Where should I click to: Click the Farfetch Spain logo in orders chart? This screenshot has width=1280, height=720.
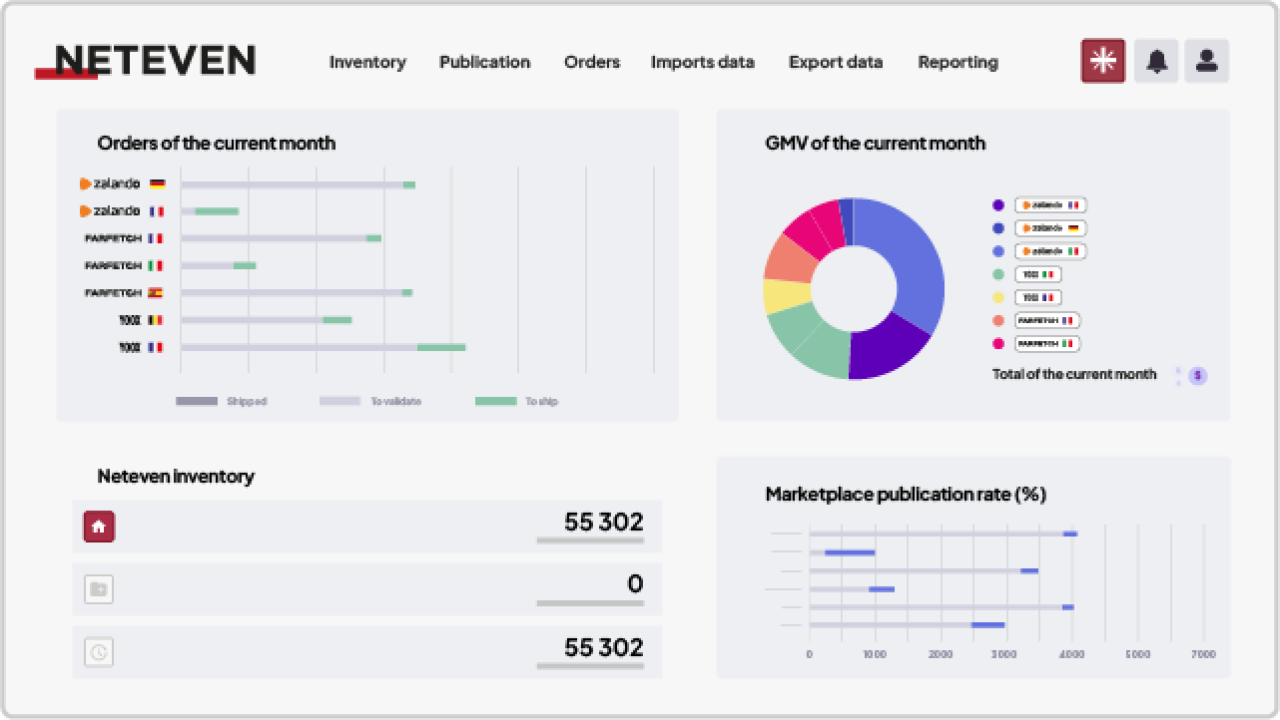coord(113,293)
